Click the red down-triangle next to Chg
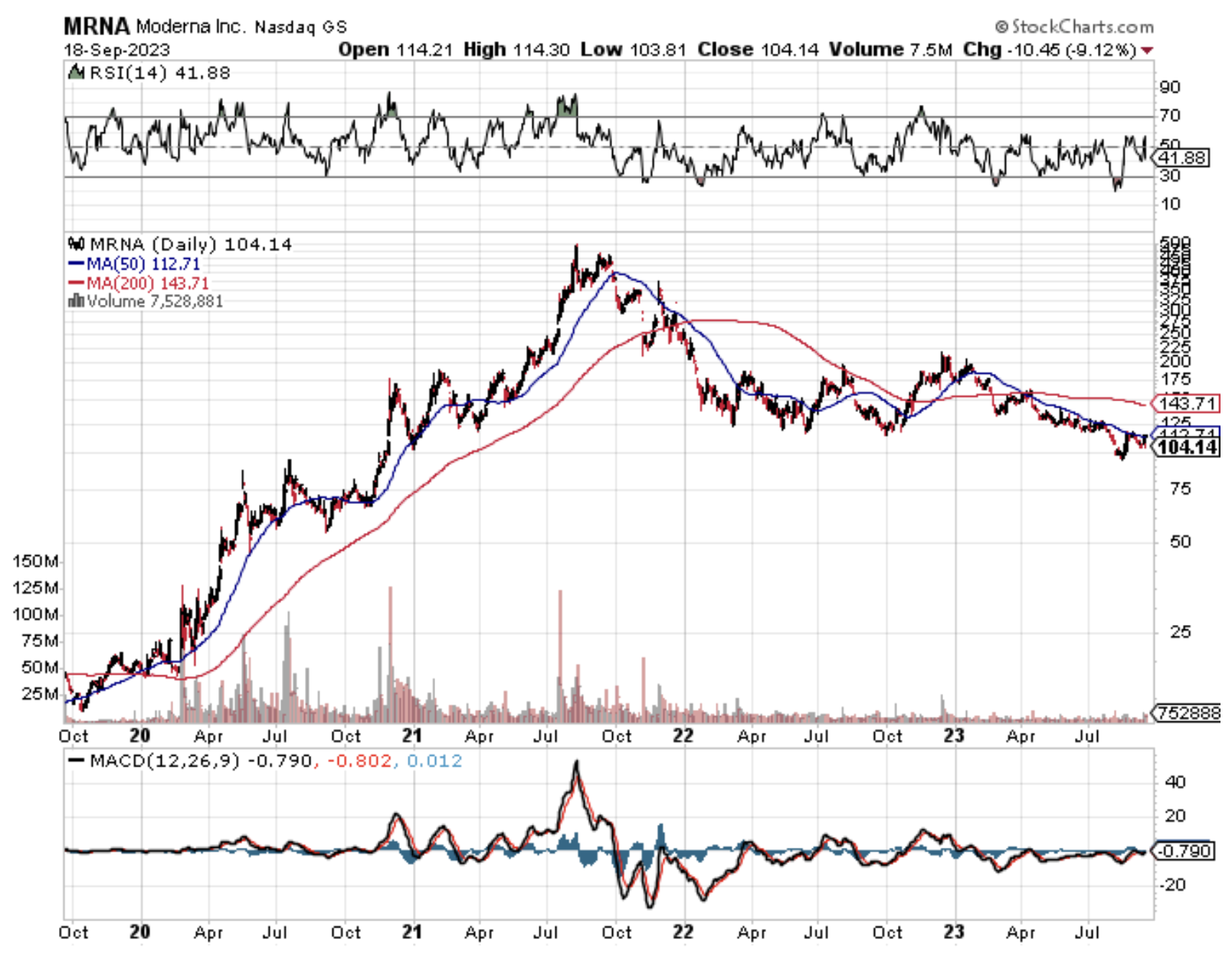This screenshot has height=968, width=1232. tap(1147, 51)
